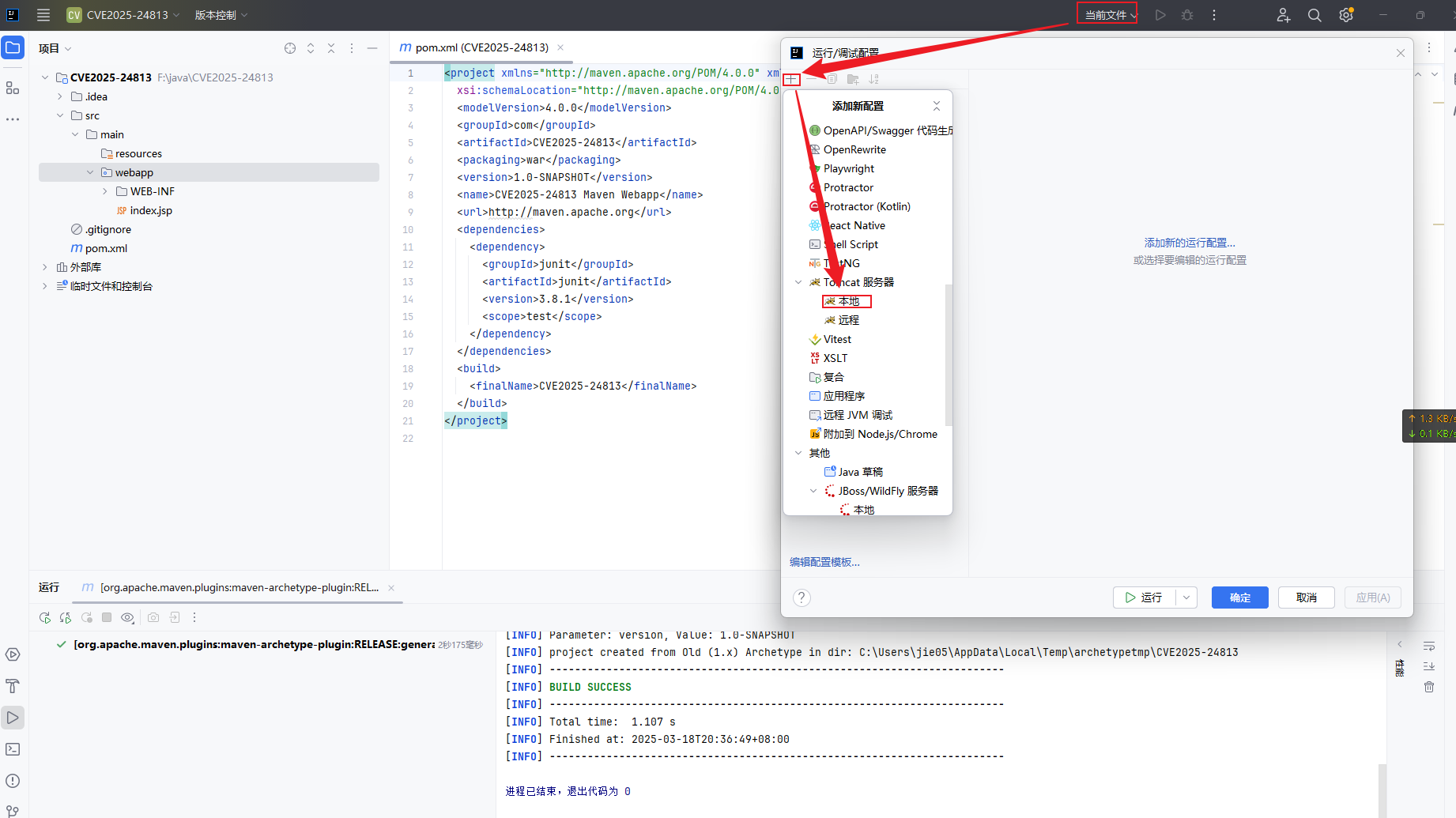Screen dimensions: 1456x818
Task: Collapse all in Project panel
Action: [331, 48]
